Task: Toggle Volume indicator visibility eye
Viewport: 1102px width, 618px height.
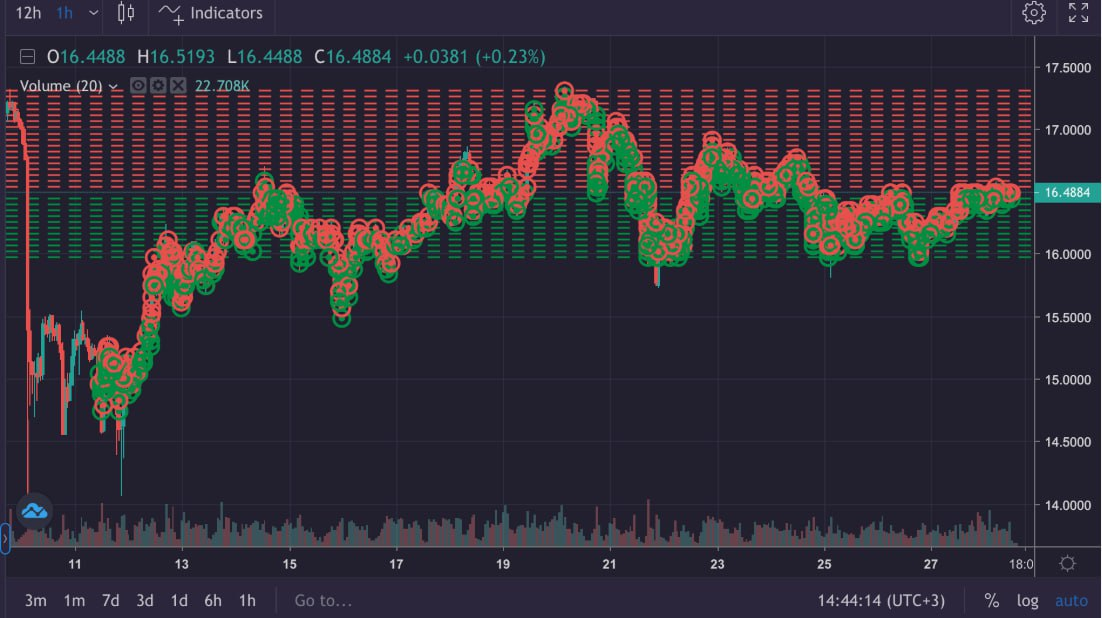Action: click(138, 86)
